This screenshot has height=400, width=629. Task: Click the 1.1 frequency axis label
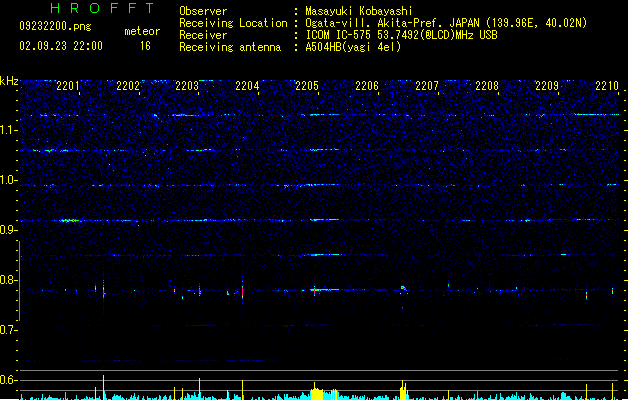point(9,130)
